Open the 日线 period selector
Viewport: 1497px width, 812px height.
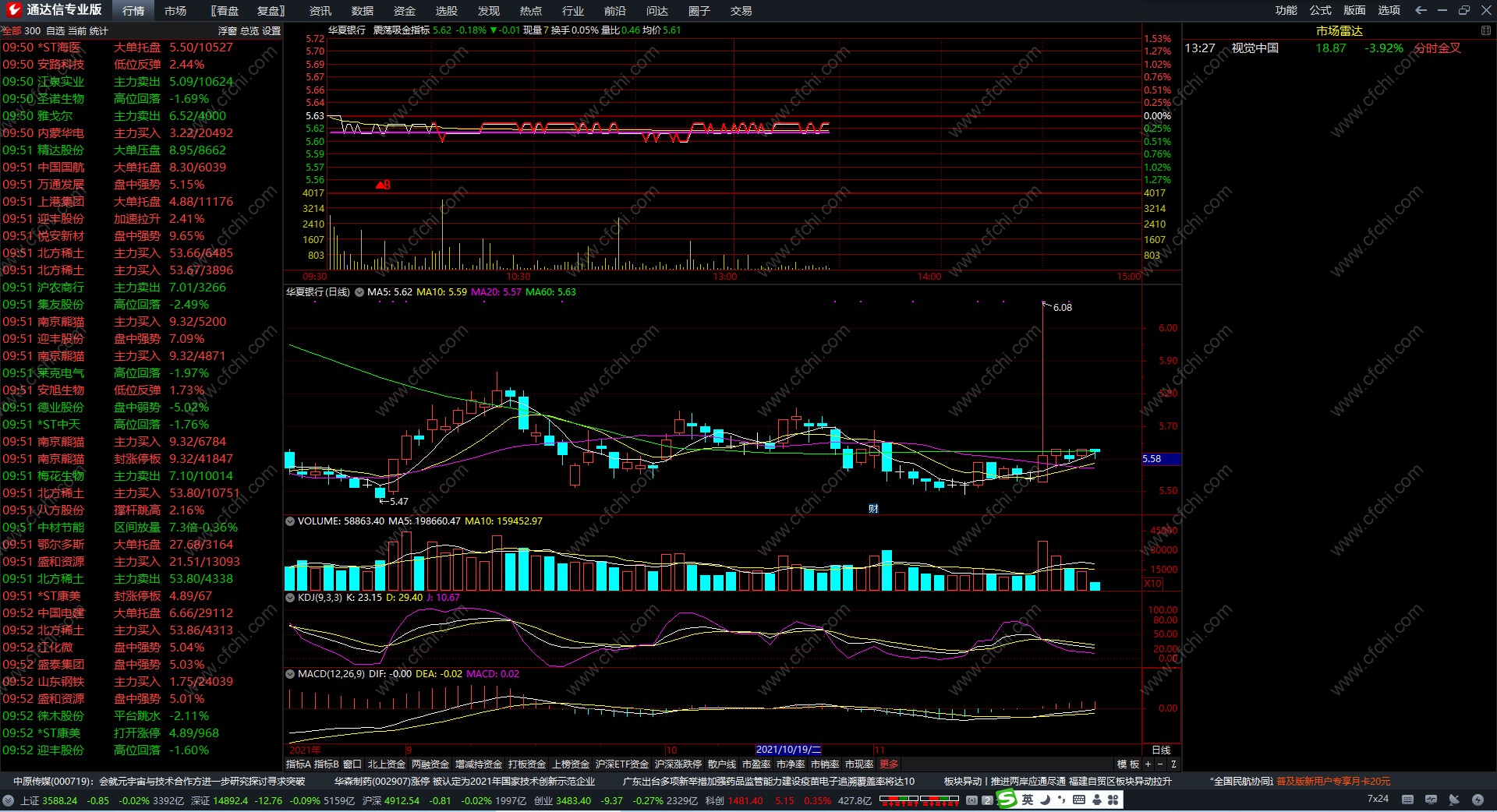1161,750
